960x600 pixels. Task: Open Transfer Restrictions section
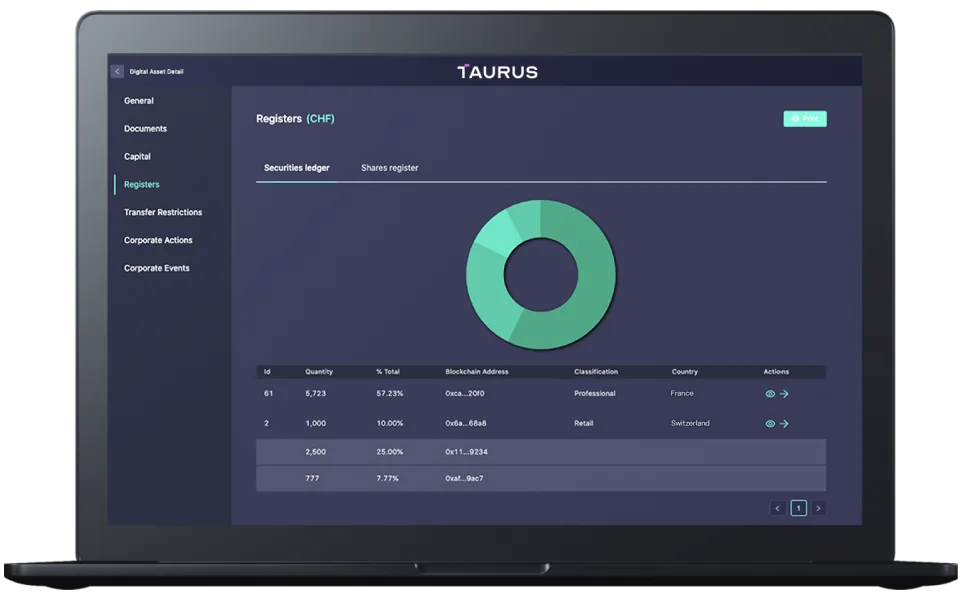click(x=163, y=213)
